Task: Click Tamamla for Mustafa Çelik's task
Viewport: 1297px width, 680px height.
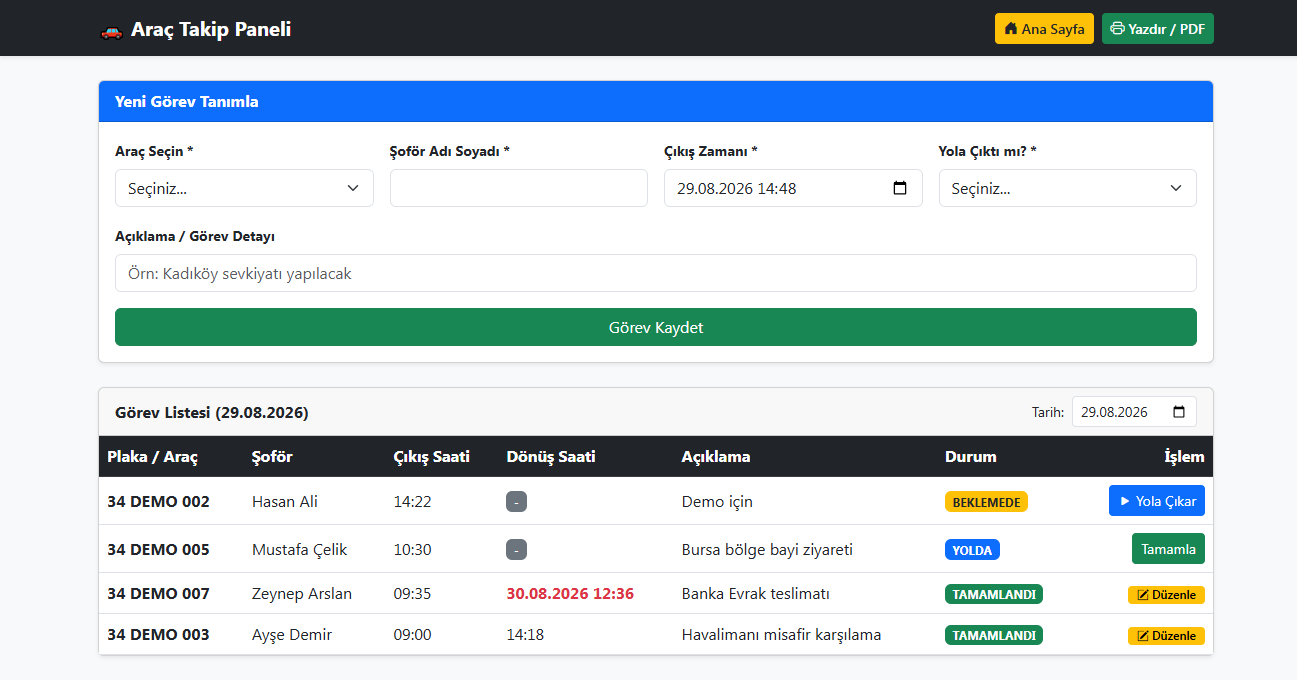Action: point(1168,549)
